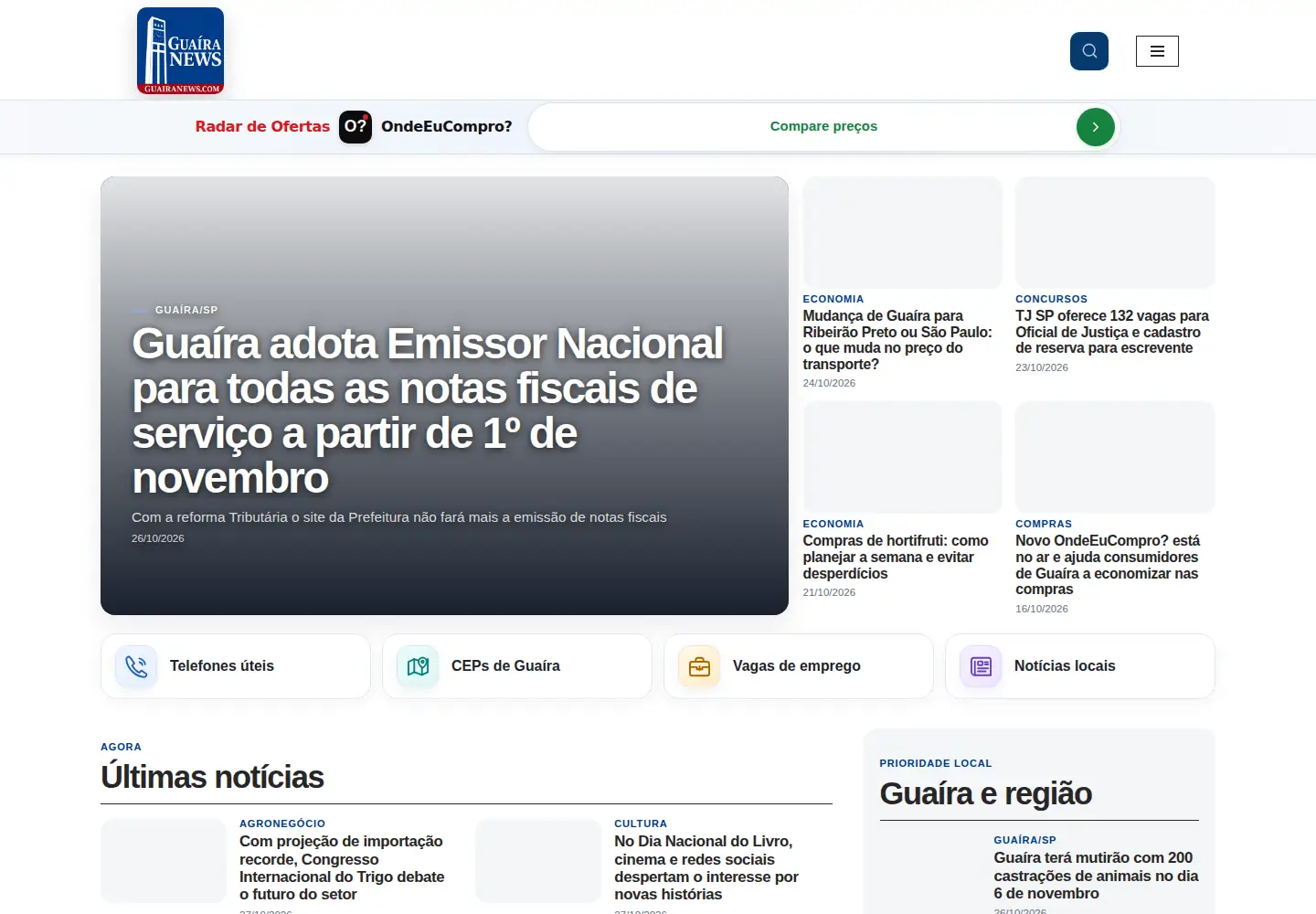
Task: Click the CULTURA category label
Action: tap(641, 824)
